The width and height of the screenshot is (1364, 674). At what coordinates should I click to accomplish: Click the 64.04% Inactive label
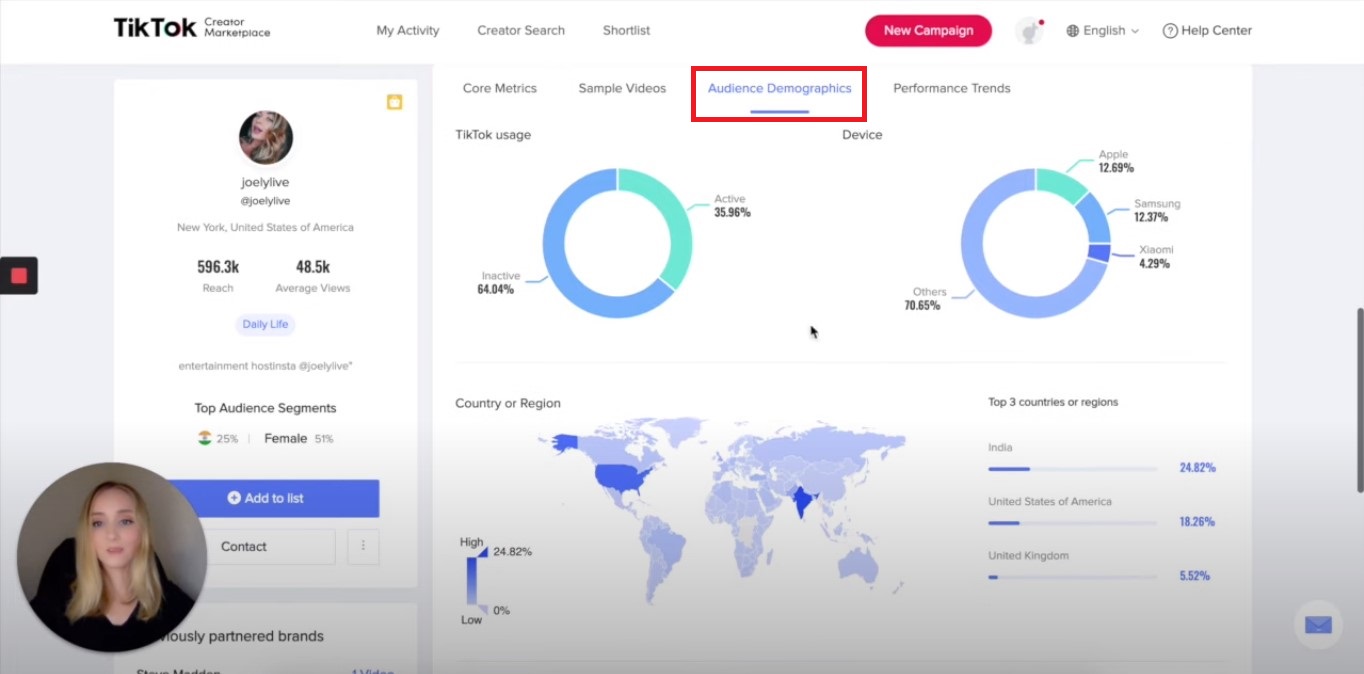point(496,289)
